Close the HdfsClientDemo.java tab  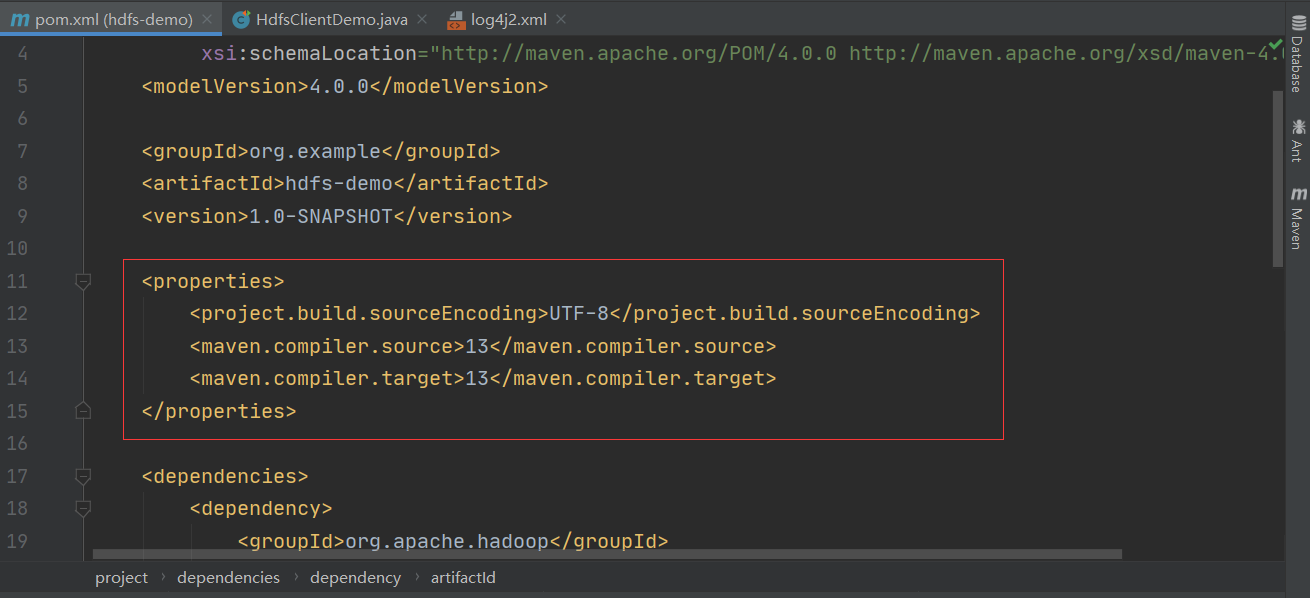(x=422, y=19)
